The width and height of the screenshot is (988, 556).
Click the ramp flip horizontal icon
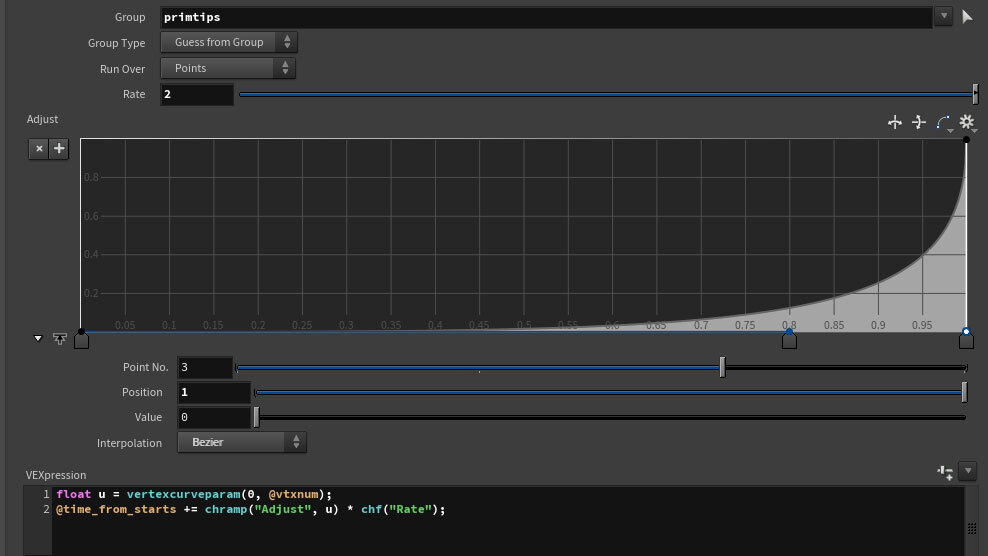895,122
